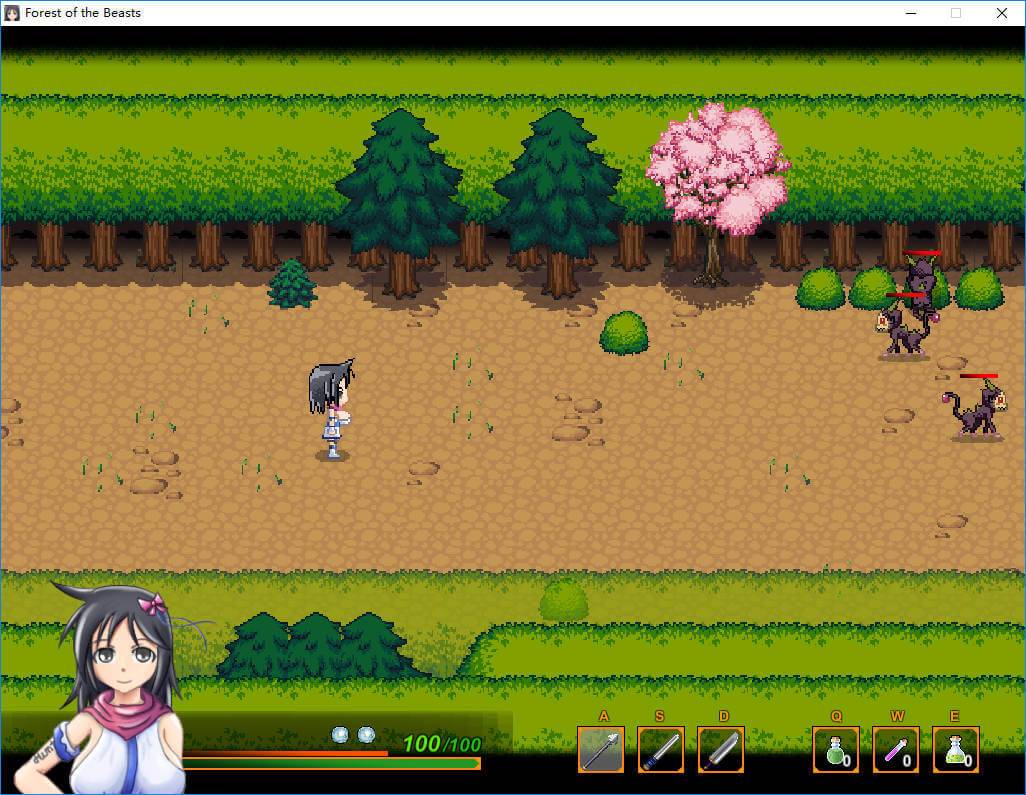Screen dimensions: 1026x795
Task: Click the first blue orb above health bar
Action: coord(341,735)
